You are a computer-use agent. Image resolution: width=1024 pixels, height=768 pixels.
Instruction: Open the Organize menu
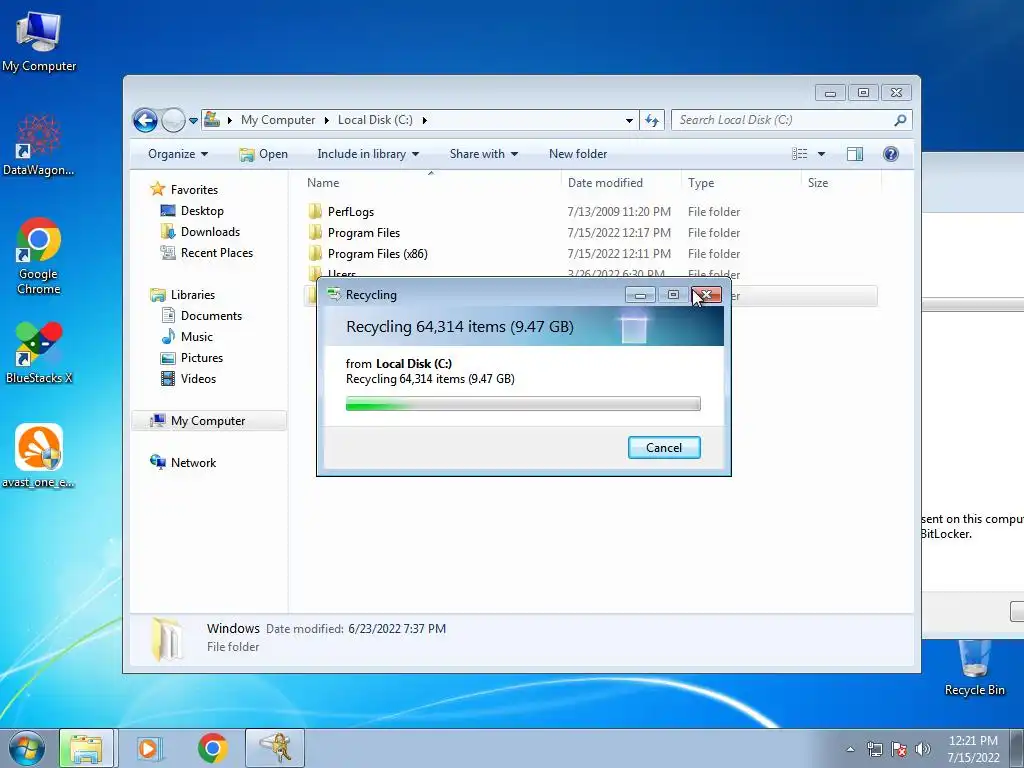(178, 154)
